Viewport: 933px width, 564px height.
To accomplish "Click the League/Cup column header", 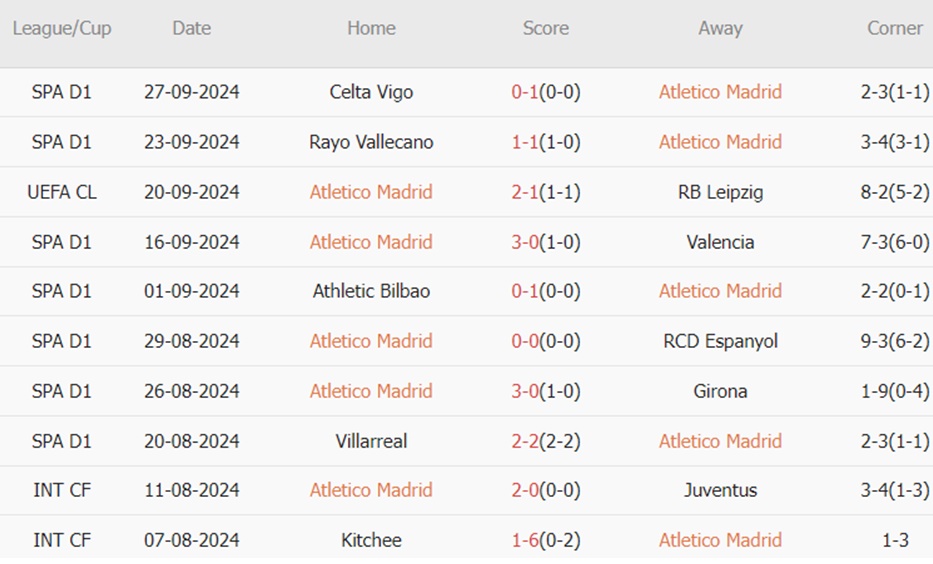I will click(62, 28).
